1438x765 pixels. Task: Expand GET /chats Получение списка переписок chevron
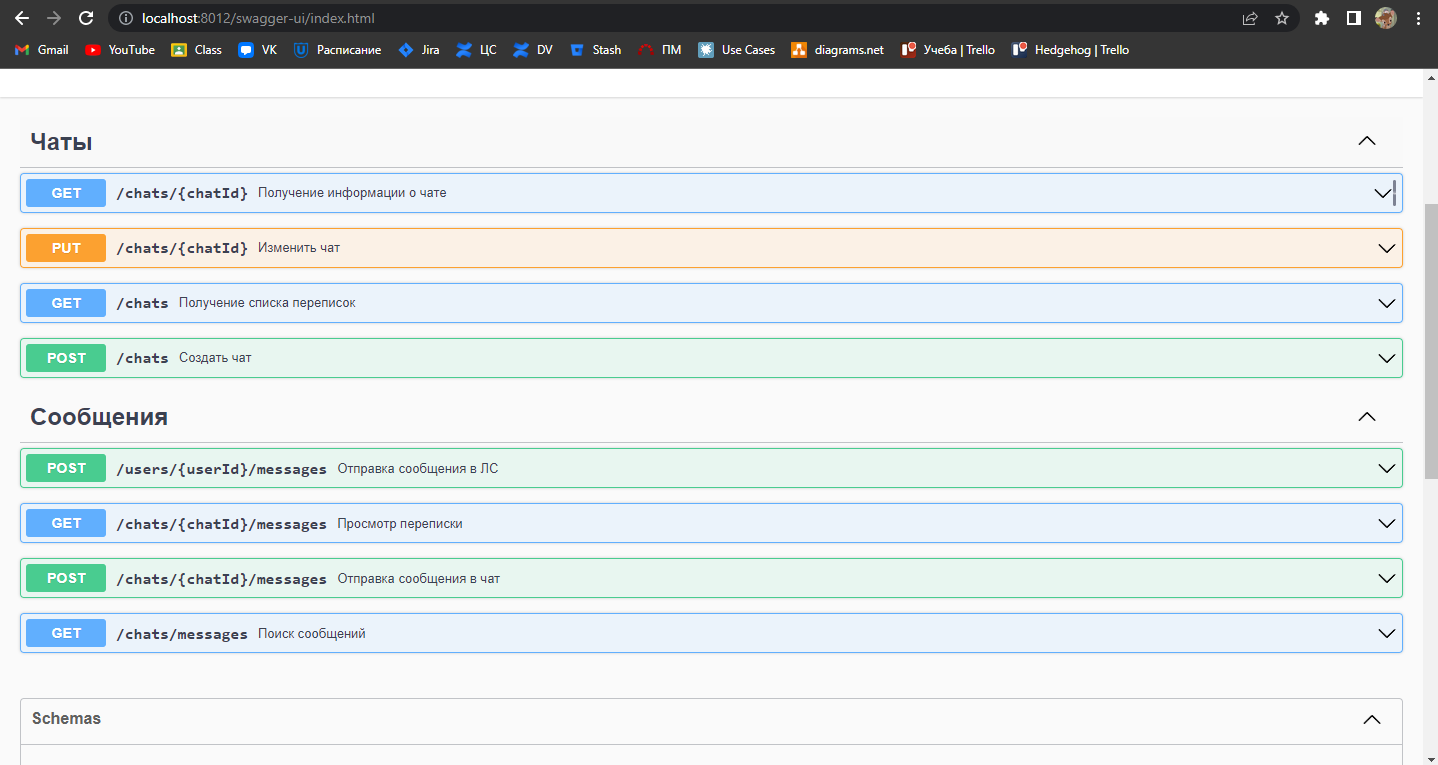[x=1387, y=303]
